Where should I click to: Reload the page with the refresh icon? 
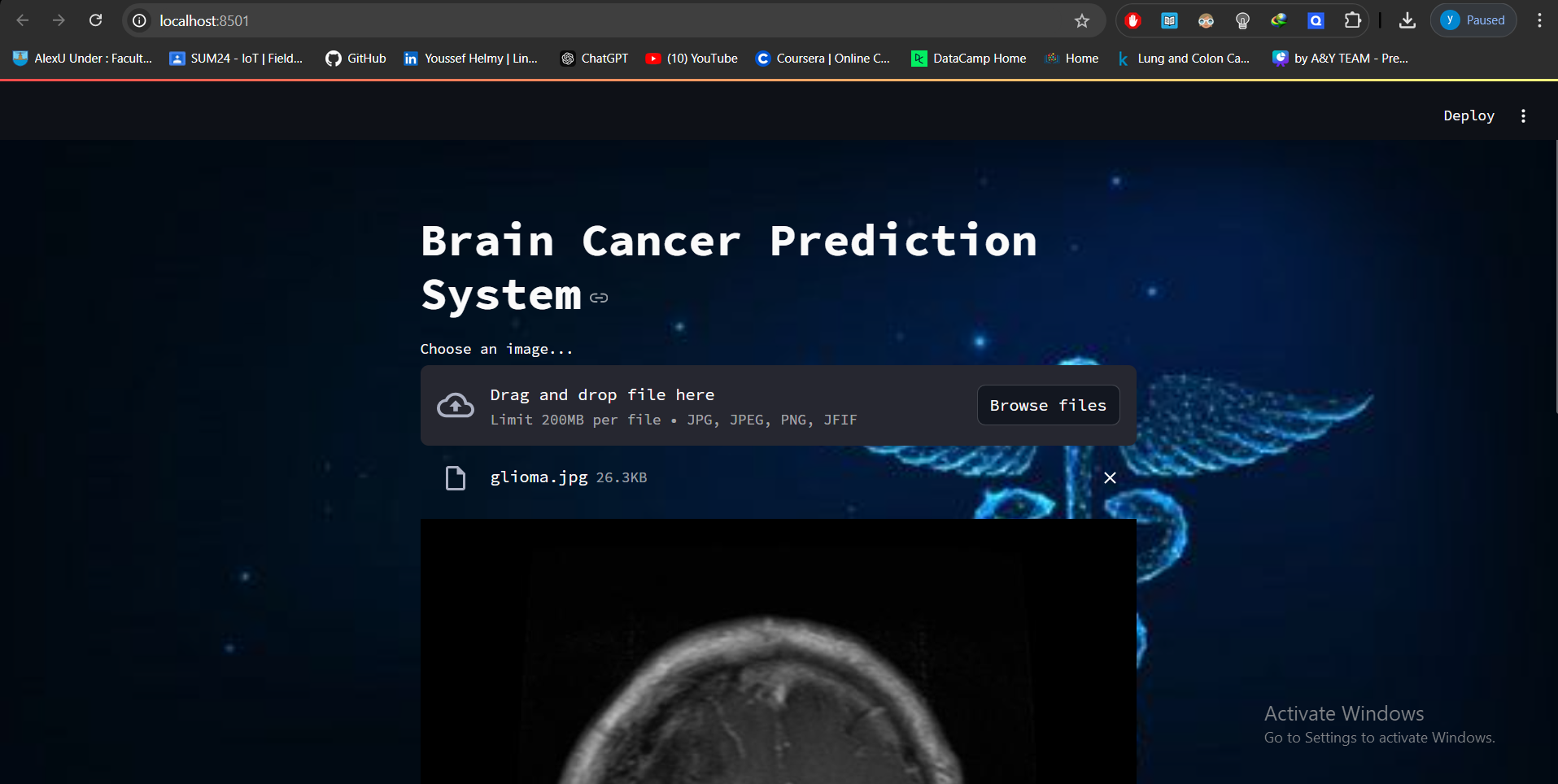pos(95,20)
